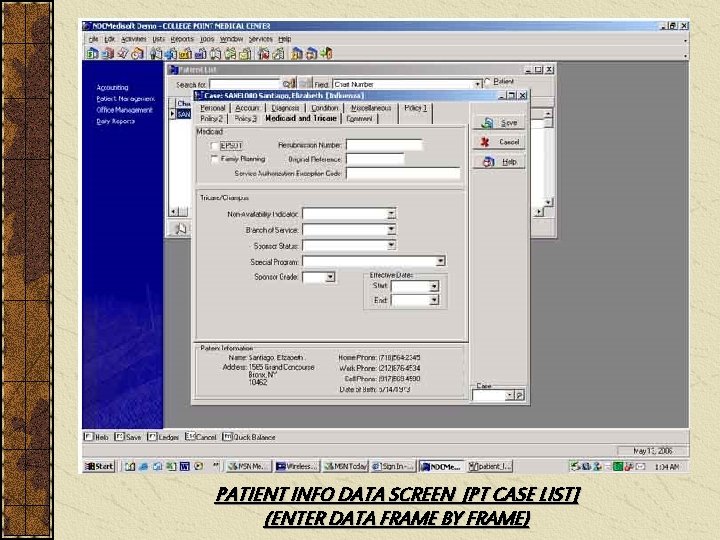
Task: Click the fourth main toolbar icon with orange circle
Action: 137,53
